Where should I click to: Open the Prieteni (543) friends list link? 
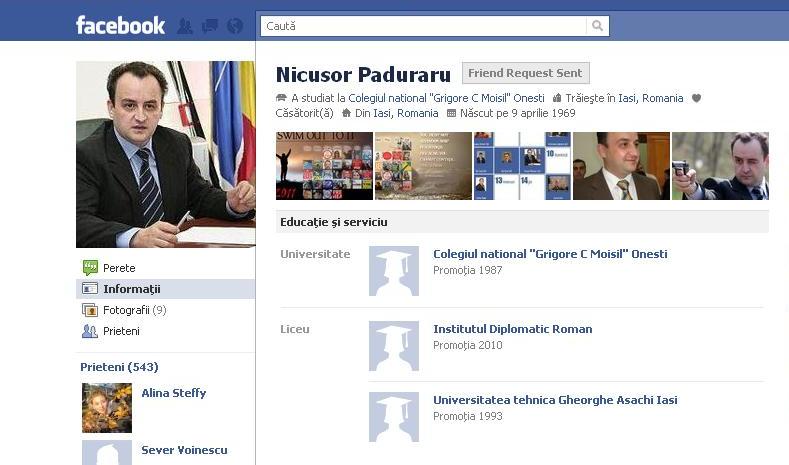[x=119, y=367]
